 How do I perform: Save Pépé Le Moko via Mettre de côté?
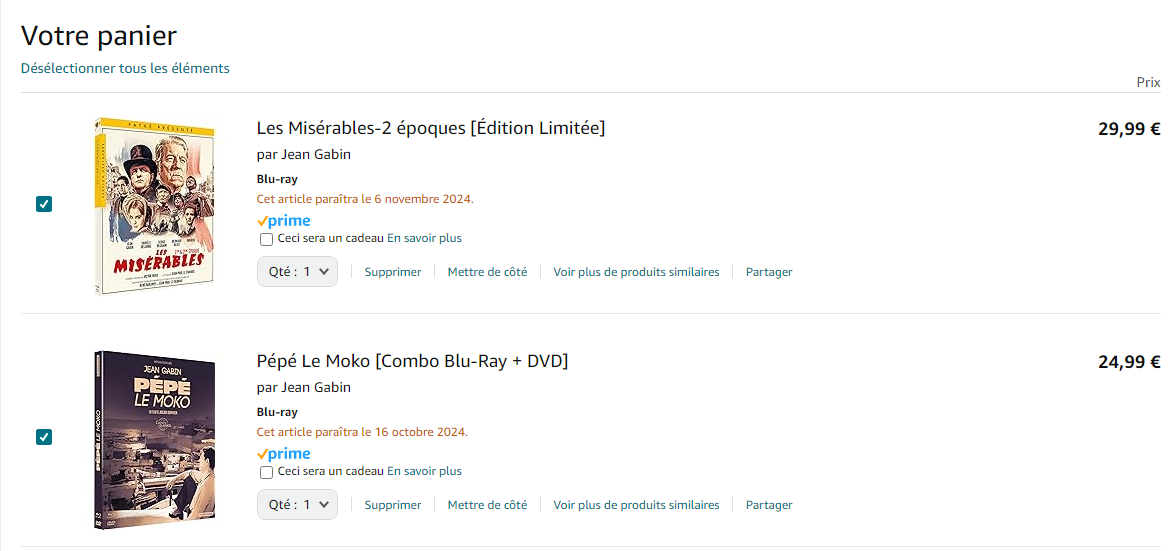(x=487, y=505)
